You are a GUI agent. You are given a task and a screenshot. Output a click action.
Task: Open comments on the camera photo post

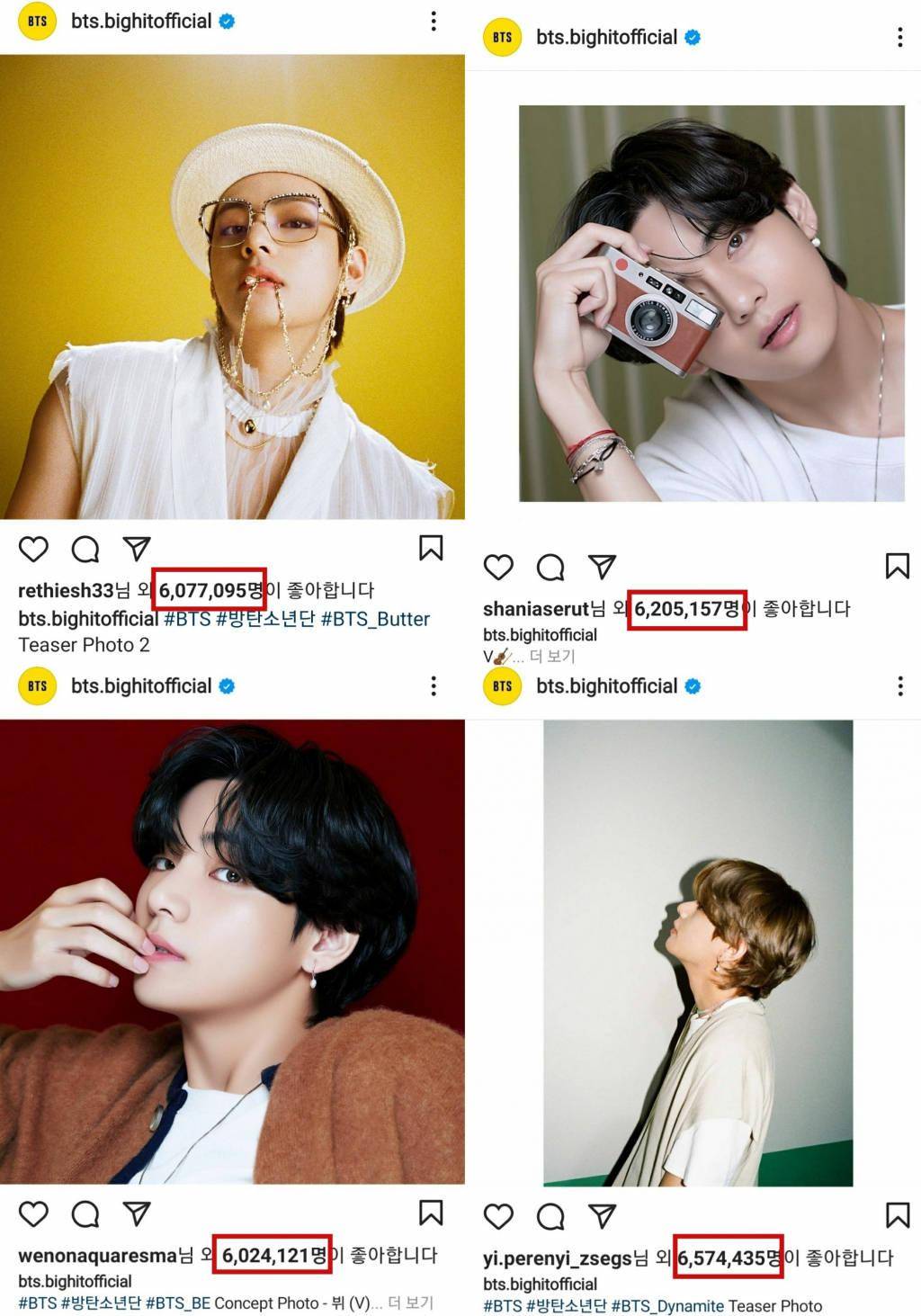pyautogui.click(x=550, y=567)
